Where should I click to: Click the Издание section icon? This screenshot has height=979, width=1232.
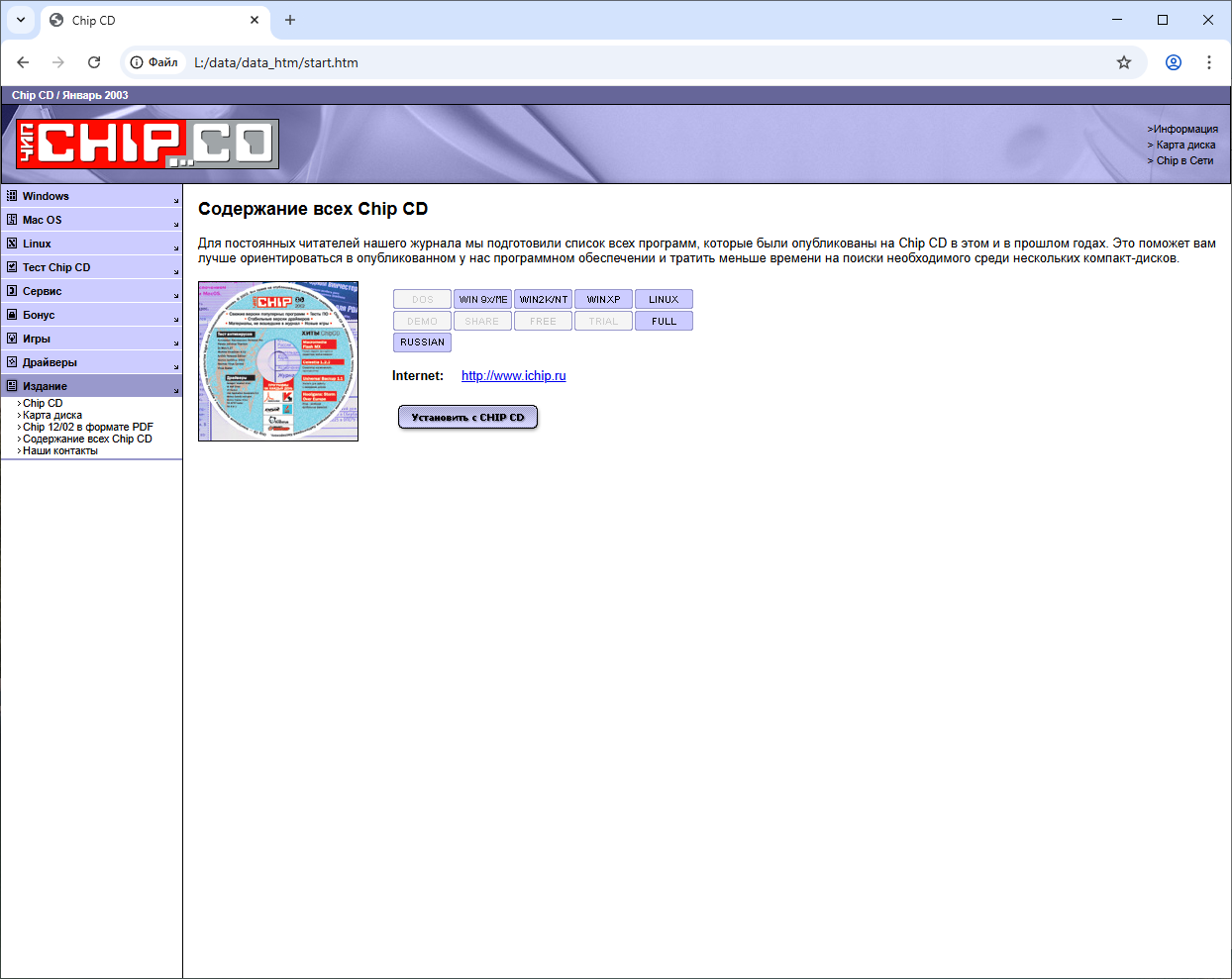click(12, 386)
